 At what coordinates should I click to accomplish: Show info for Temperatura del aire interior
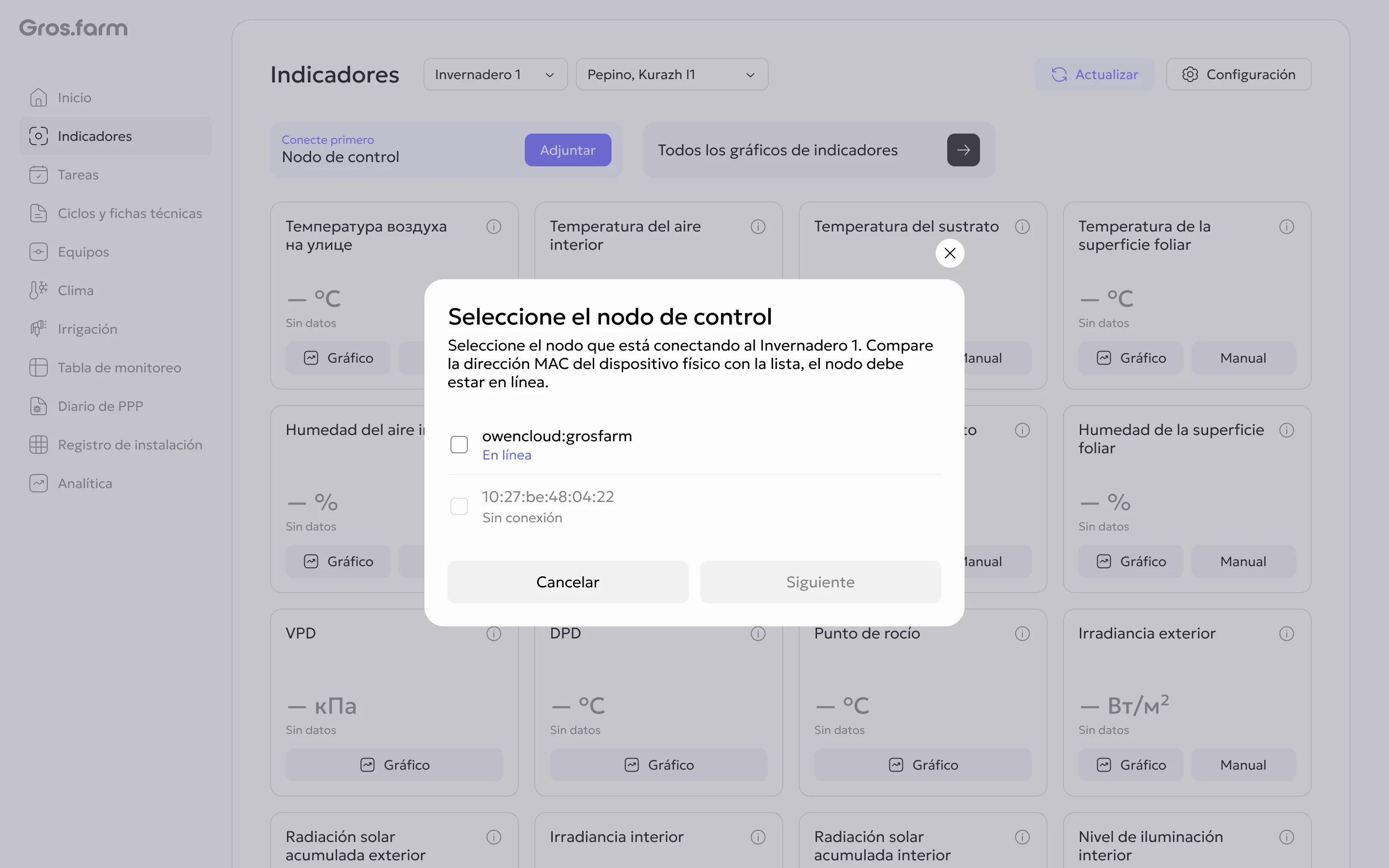(x=758, y=227)
